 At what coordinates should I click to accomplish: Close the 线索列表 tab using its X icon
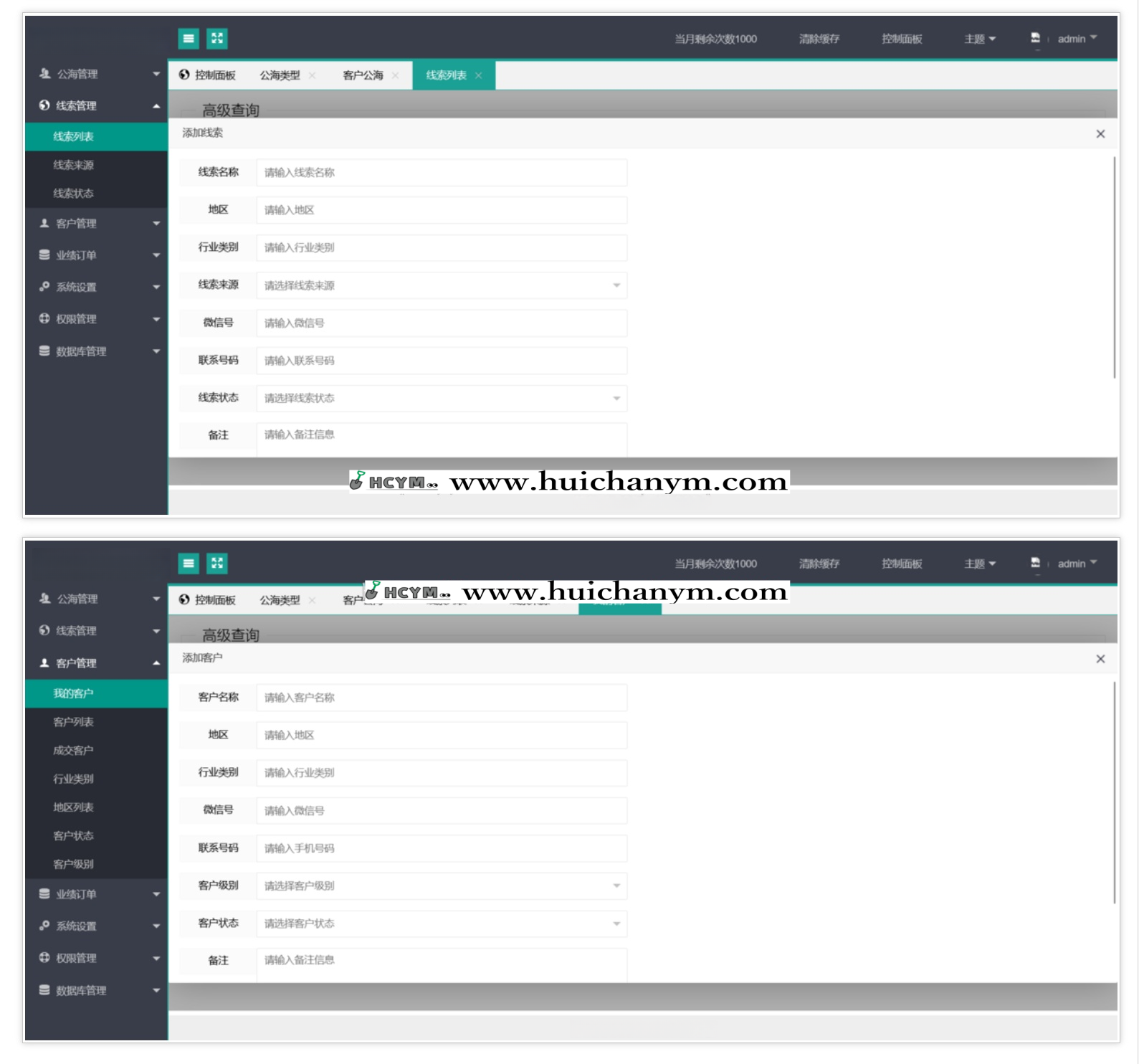point(479,75)
